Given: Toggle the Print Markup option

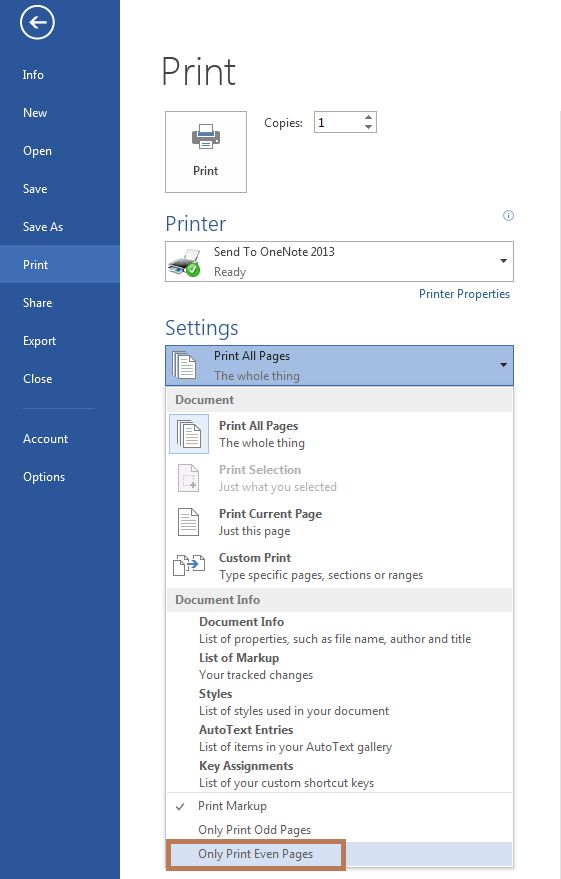Looking at the screenshot, I should [x=339, y=806].
